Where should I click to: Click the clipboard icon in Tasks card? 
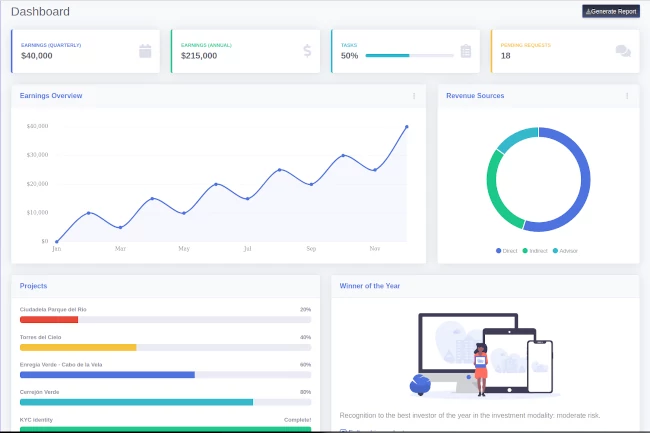point(466,51)
